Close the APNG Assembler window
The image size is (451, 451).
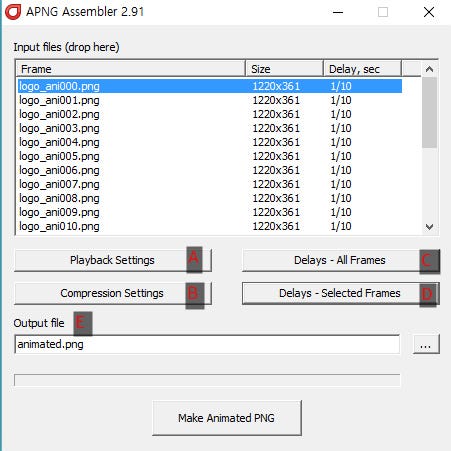429,12
